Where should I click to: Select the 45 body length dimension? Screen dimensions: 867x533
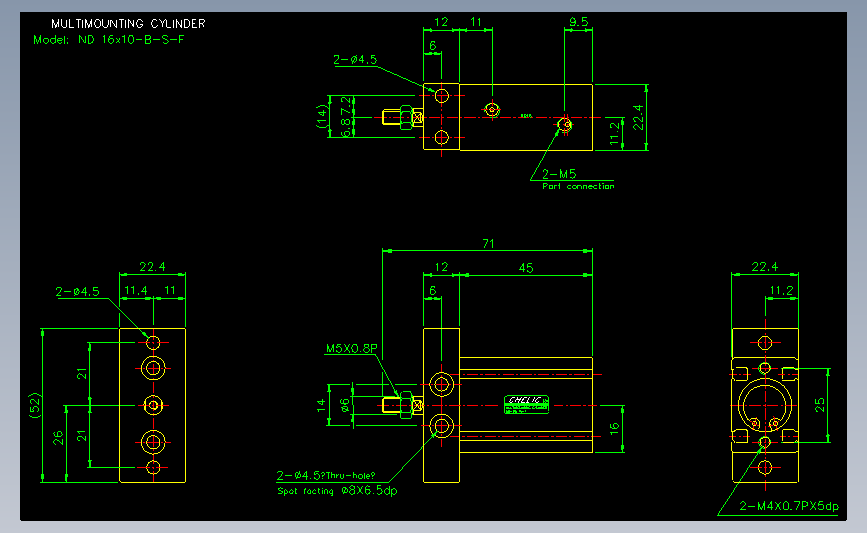(x=526, y=268)
